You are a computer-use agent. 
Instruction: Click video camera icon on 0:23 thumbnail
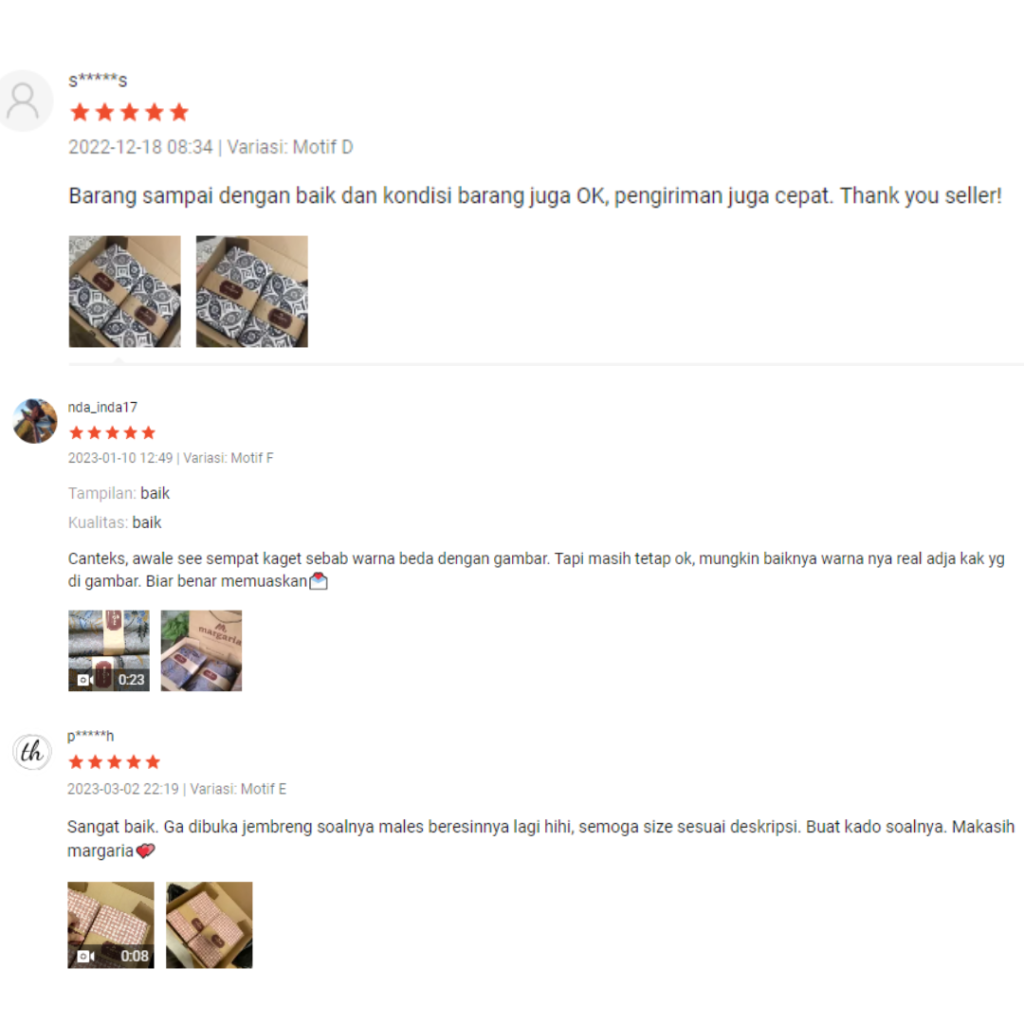tap(85, 680)
